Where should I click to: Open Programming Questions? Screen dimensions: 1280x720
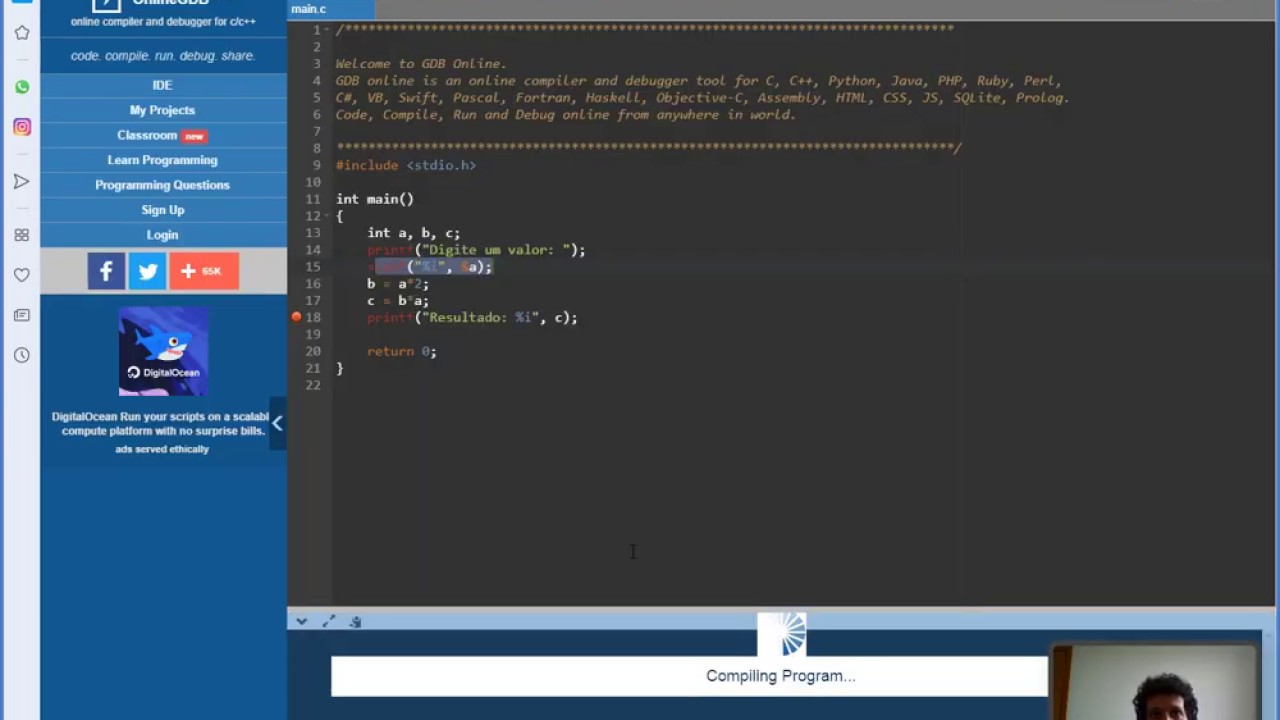162,185
